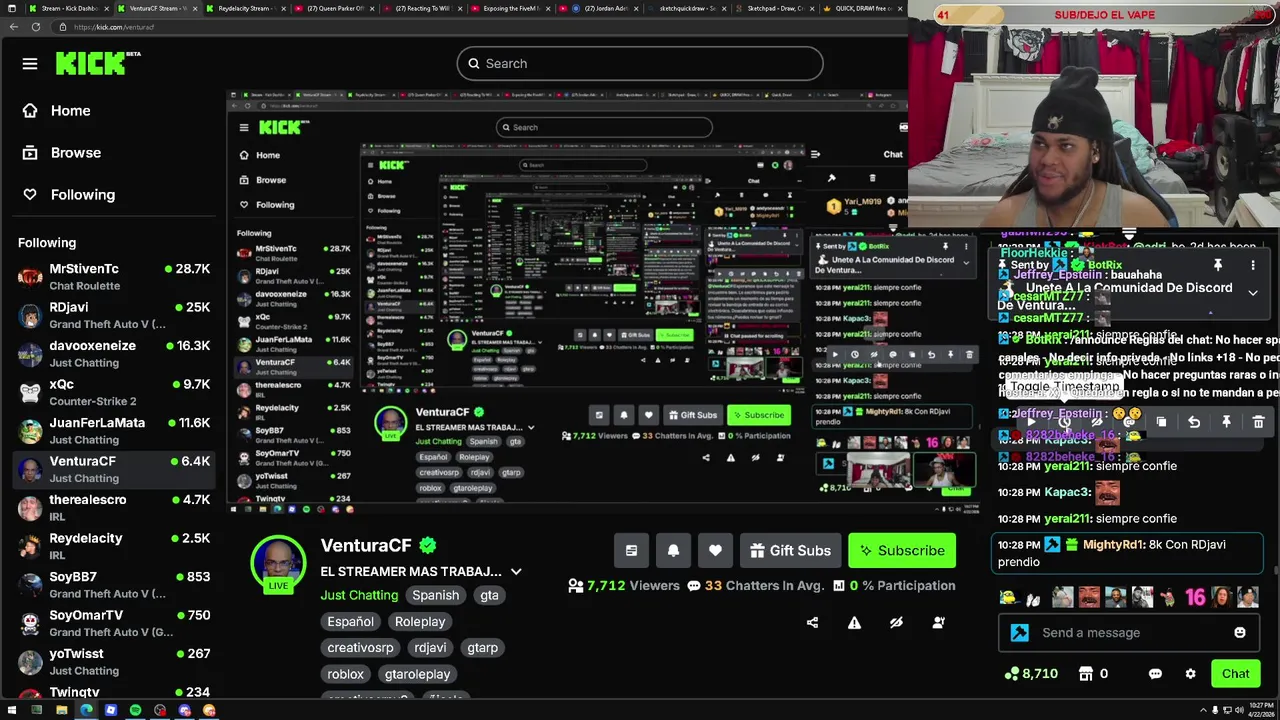Select the creativosrp tag
The width and height of the screenshot is (1280, 720).
[360, 647]
